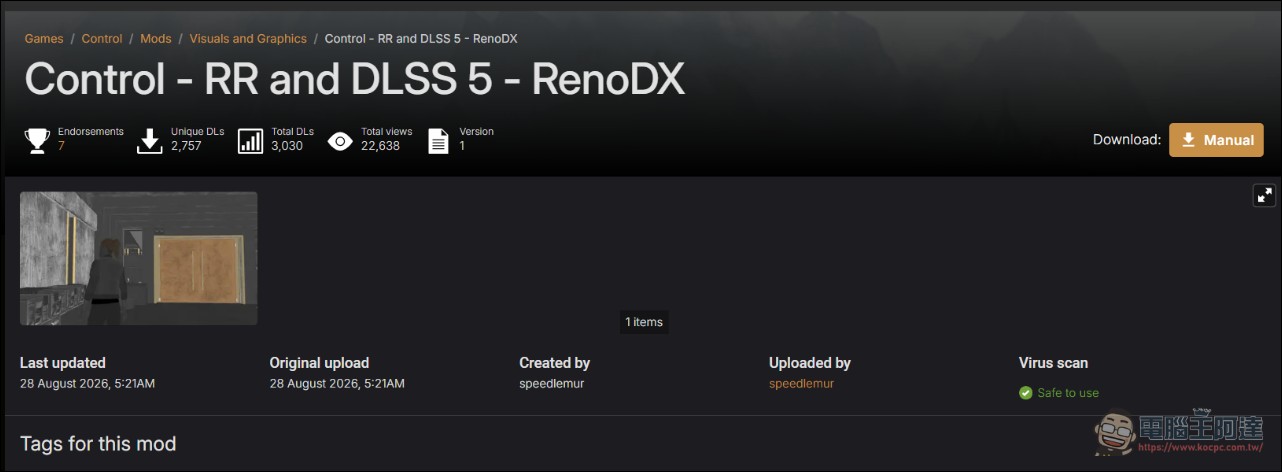This screenshot has width=1282, height=472.
Task: Open the mod screenshot thumbnail
Action: 139,258
